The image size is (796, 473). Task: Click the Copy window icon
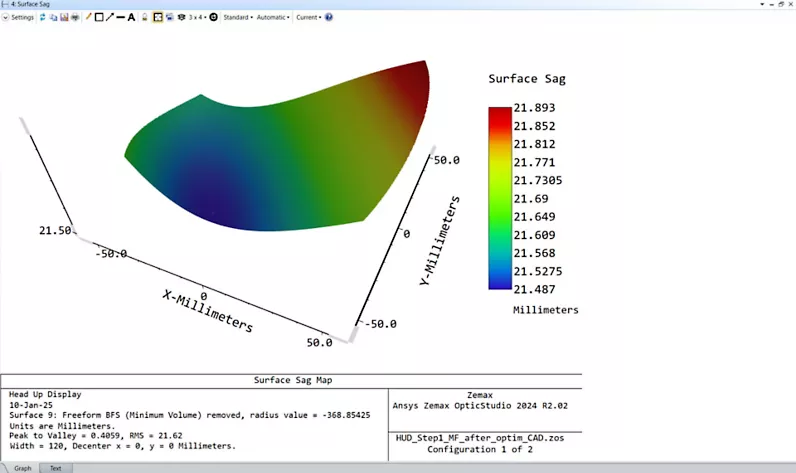pyautogui.click(x=53, y=17)
